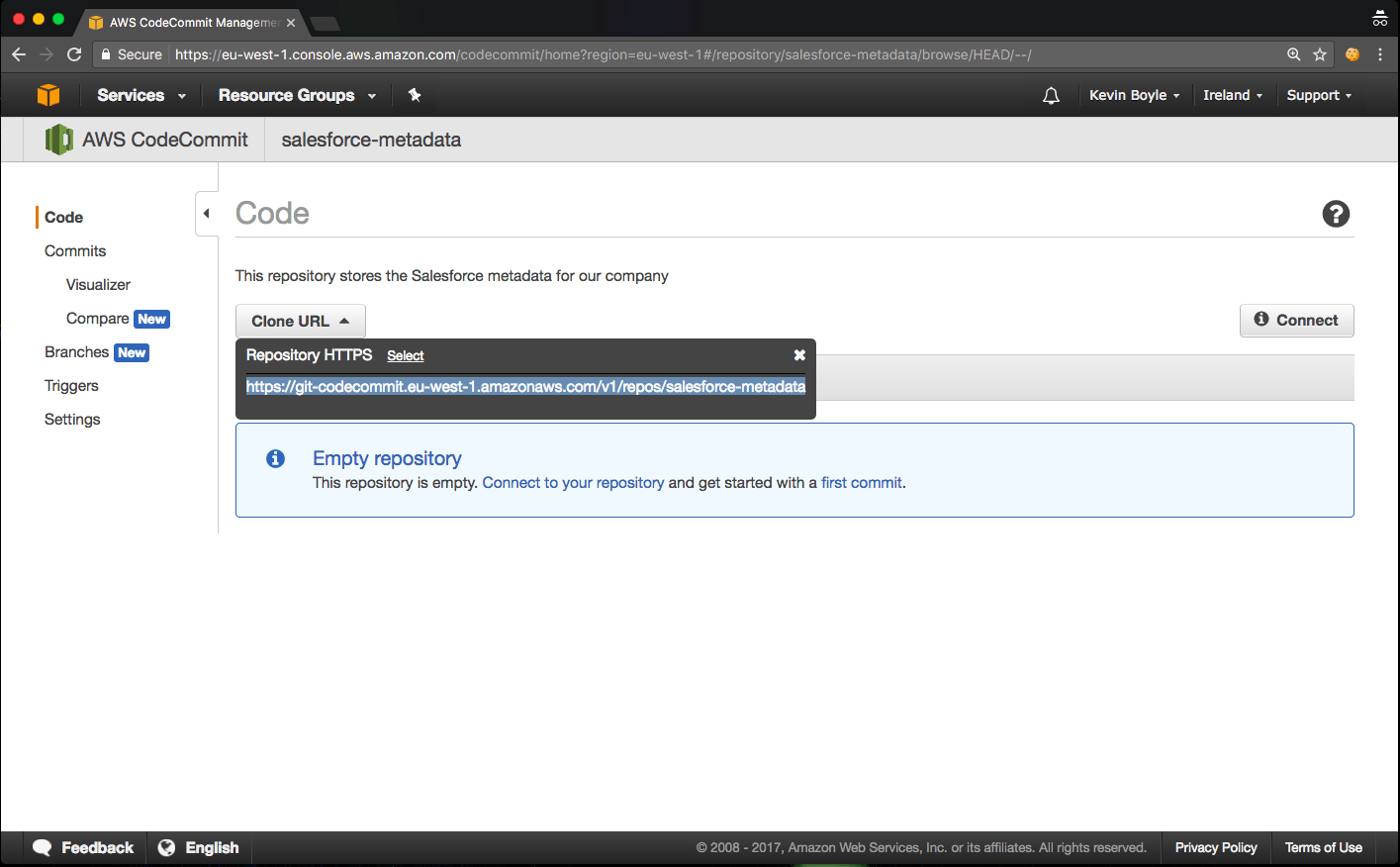Select Code in the sidebar

(63, 217)
